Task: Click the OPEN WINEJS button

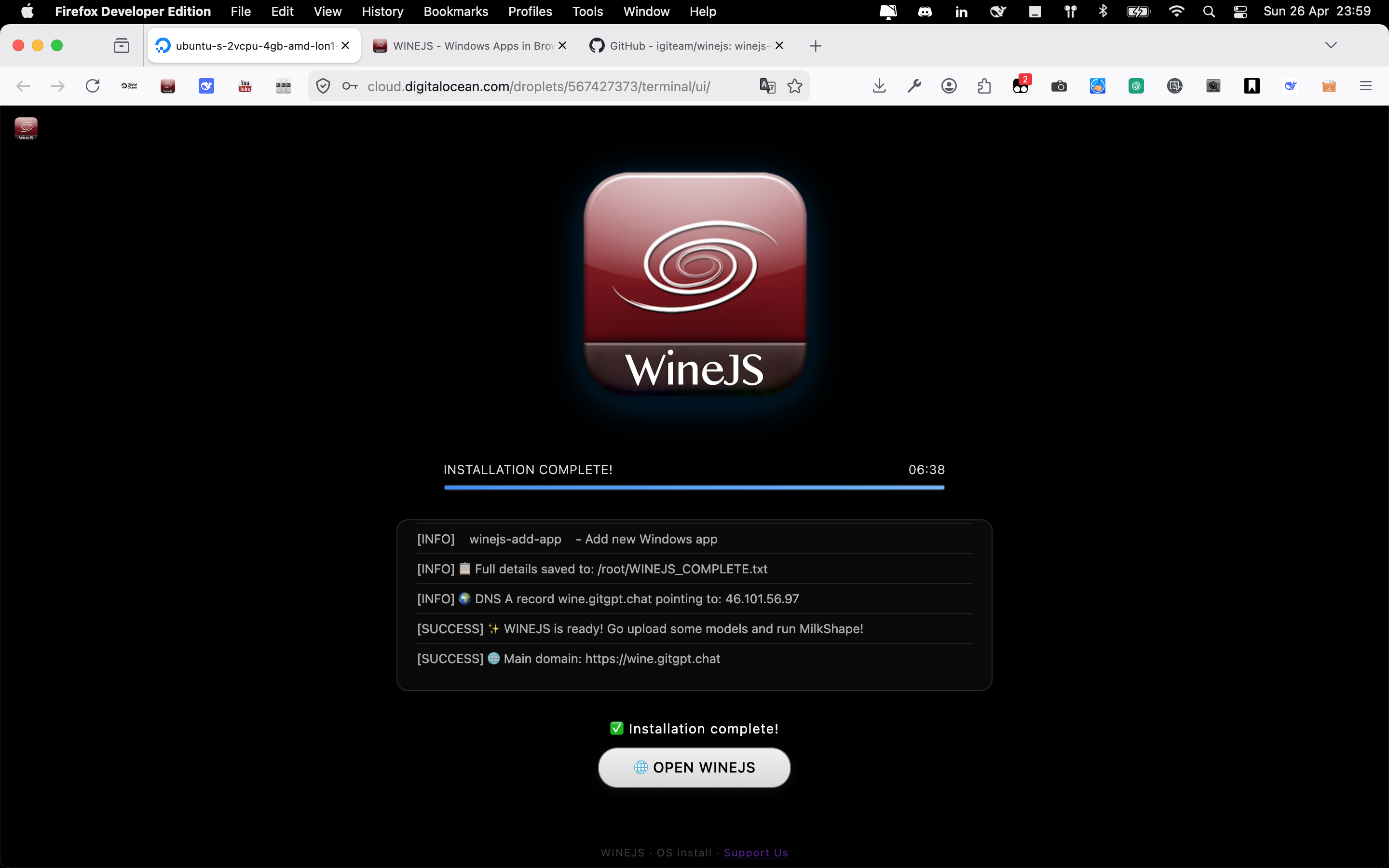Action: tap(694, 768)
